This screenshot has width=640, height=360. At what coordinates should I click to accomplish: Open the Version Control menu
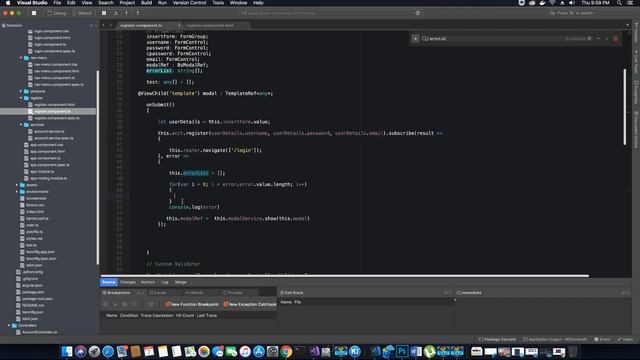point(189,3)
